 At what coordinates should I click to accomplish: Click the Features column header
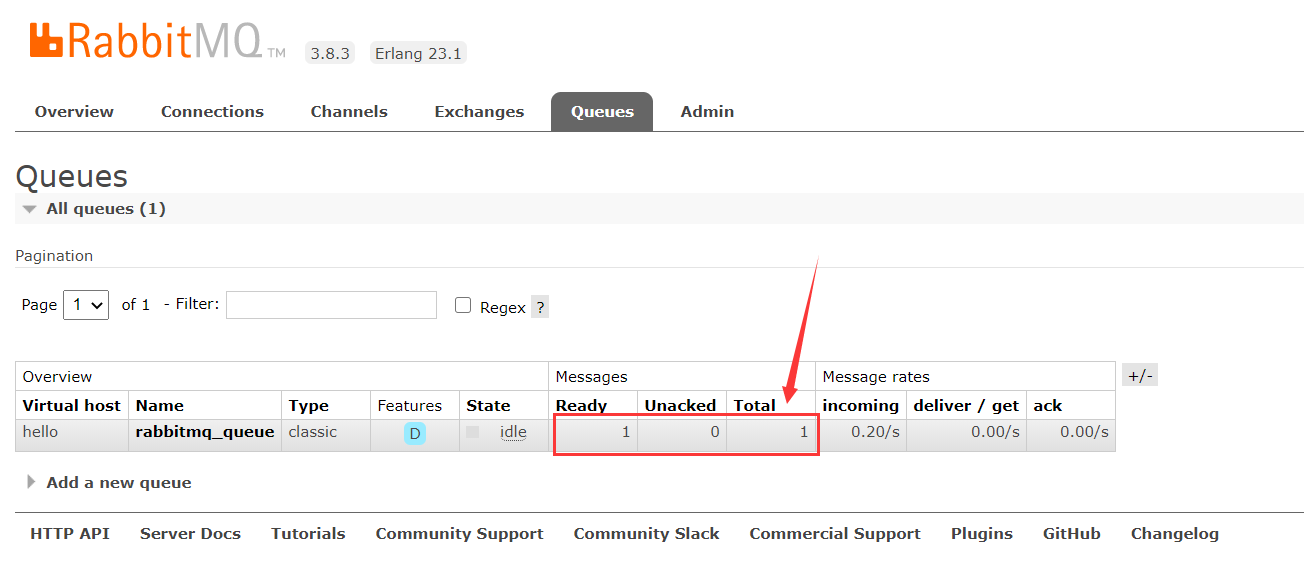click(409, 406)
